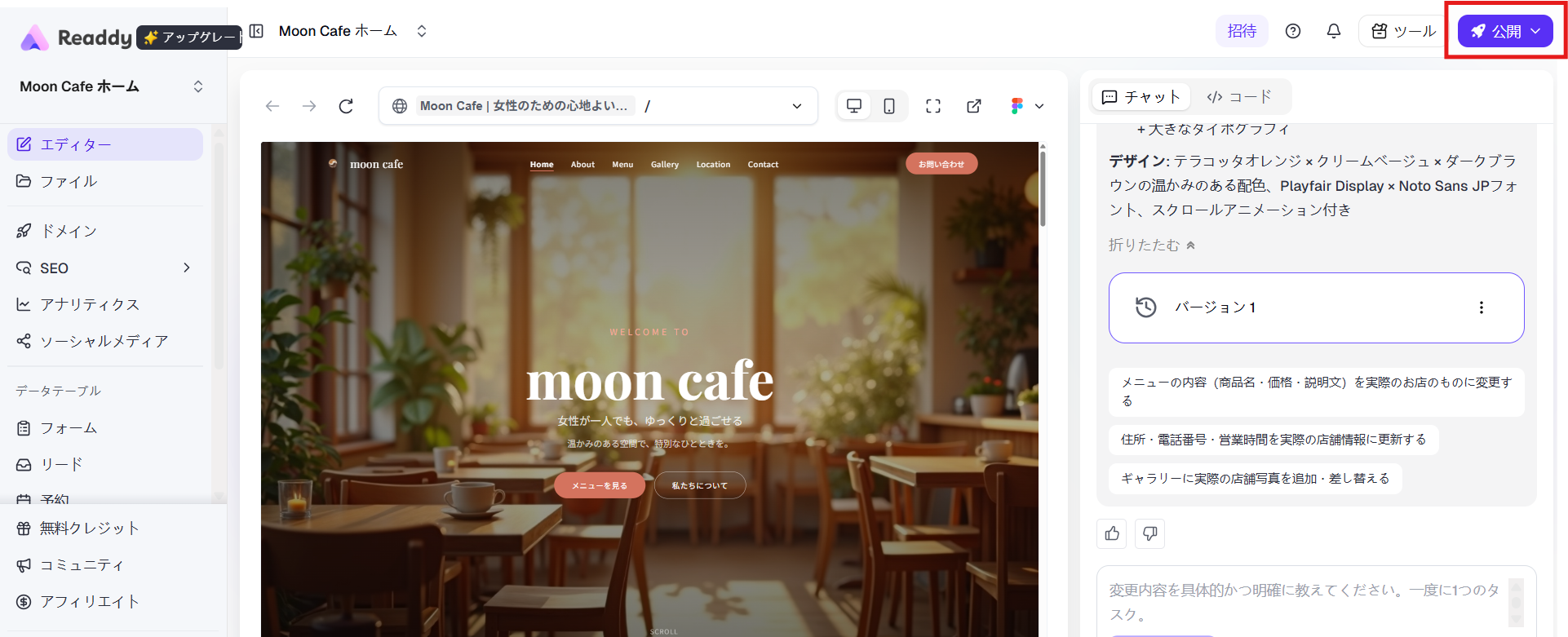This screenshot has height=637, width=1568.
Task: Open アナリティクス page
Action: [x=105, y=304]
